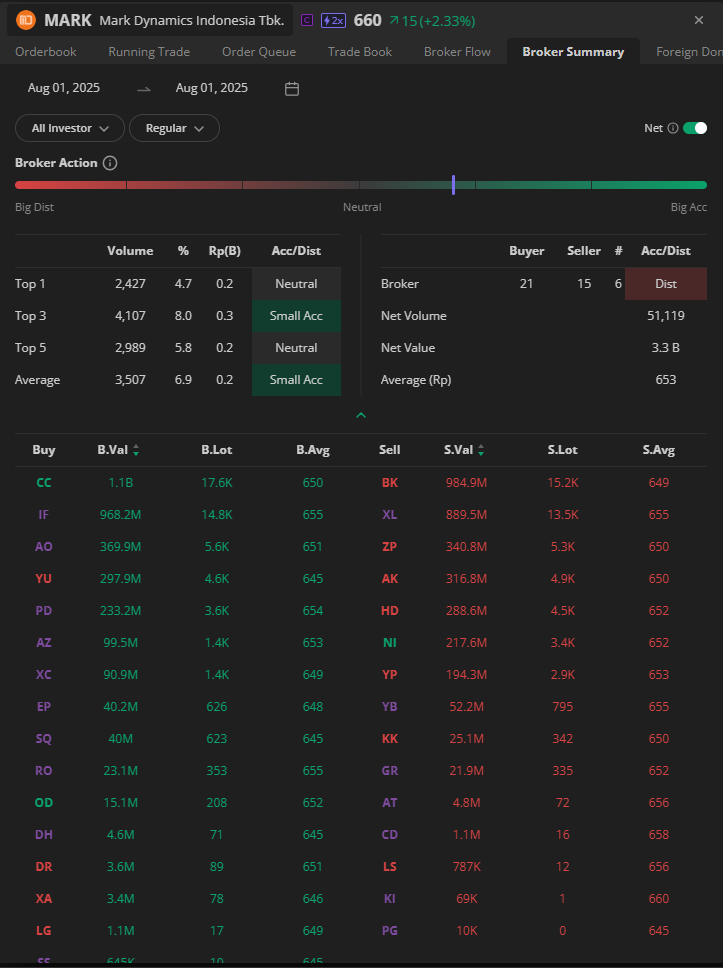723x968 pixels.
Task: Click the end date Aug 01, 2025
Action: pyautogui.click(x=212, y=88)
